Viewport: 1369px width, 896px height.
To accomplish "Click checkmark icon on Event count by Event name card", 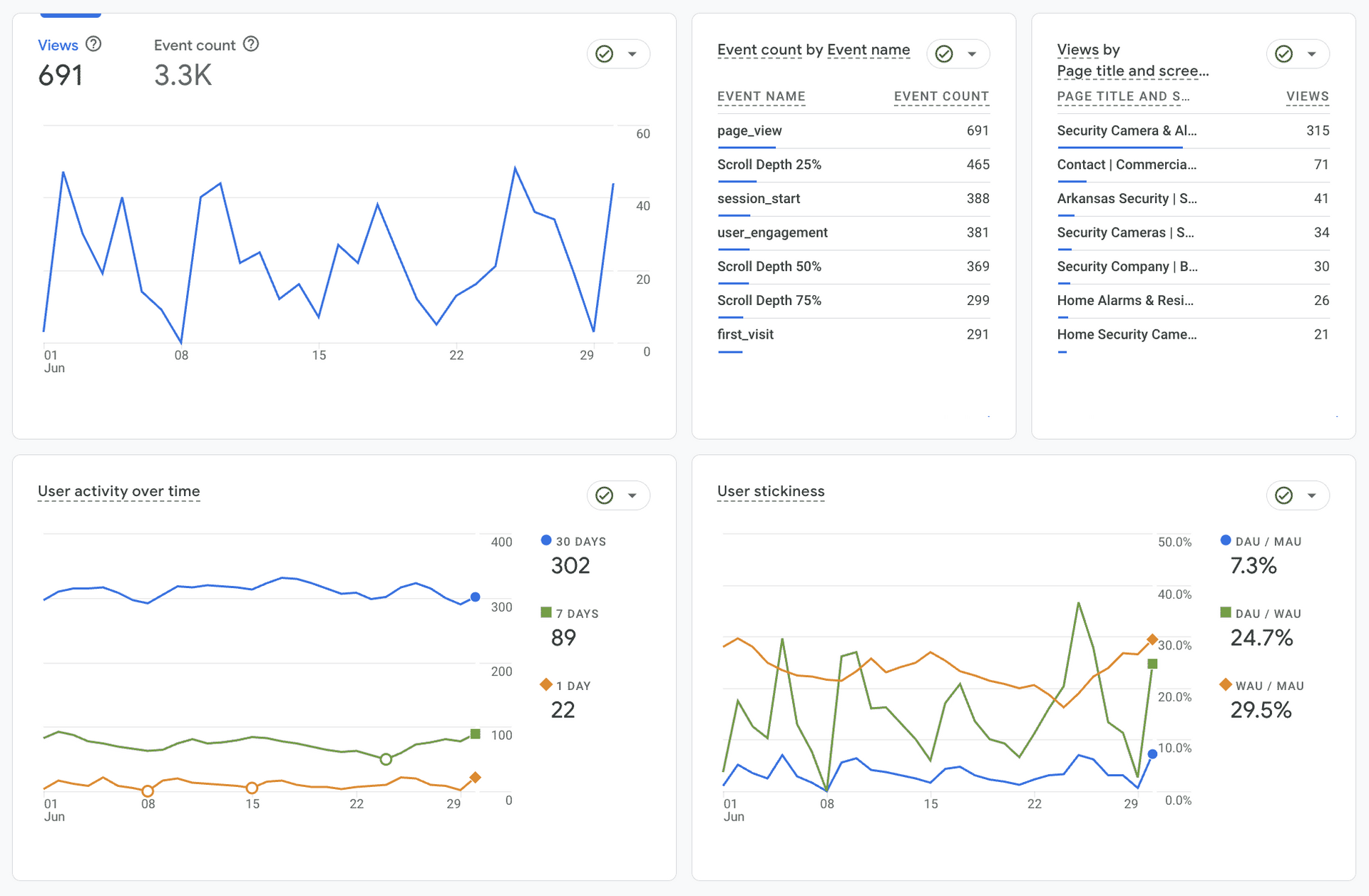I will pyautogui.click(x=944, y=54).
